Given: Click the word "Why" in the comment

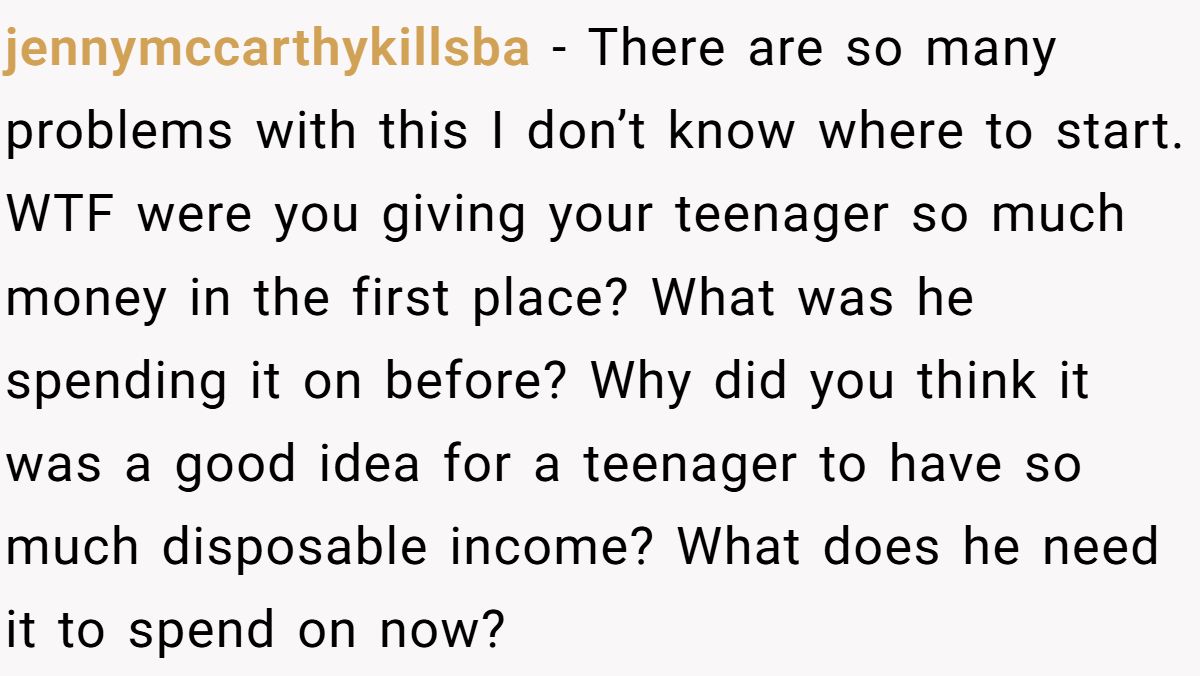Looking at the screenshot, I should [638, 382].
